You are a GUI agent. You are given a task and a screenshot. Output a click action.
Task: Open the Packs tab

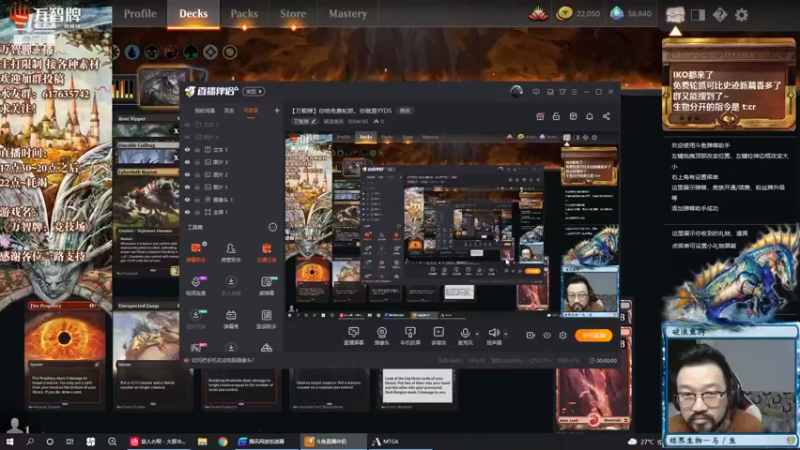[x=244, y=14]
